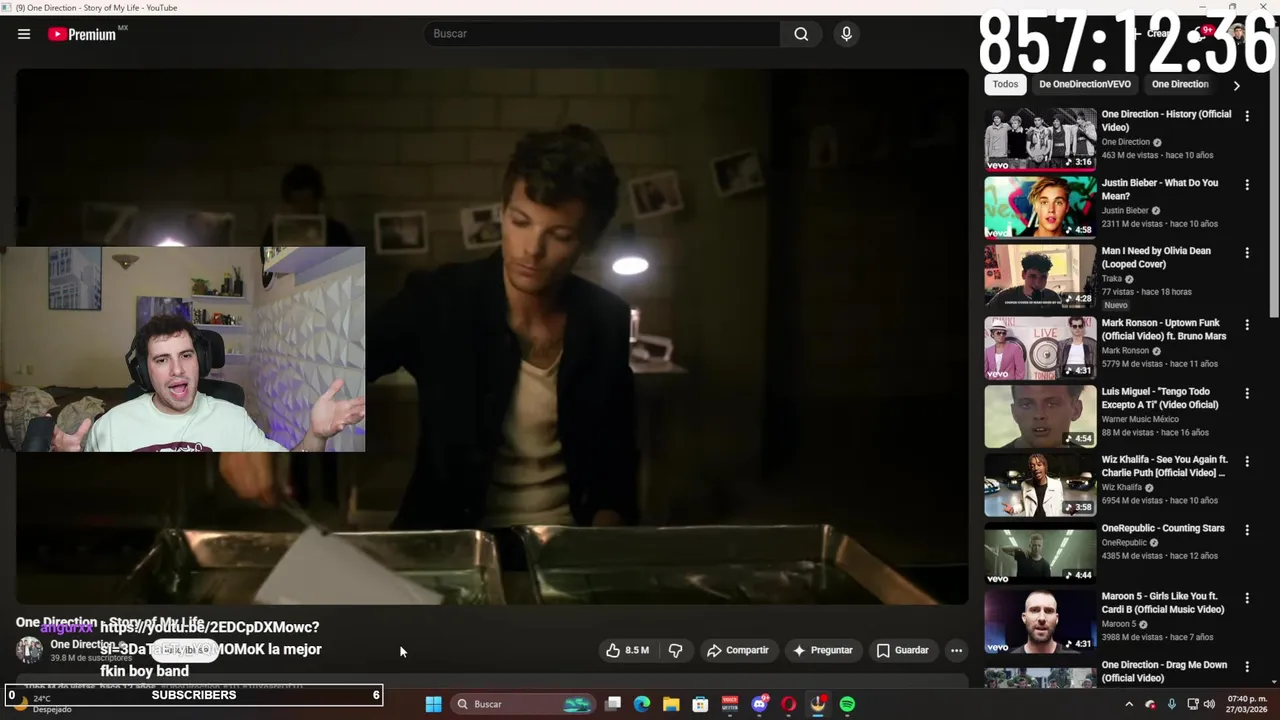Focus the Windows taskbar Buscar search box

(x=522, y=704)
